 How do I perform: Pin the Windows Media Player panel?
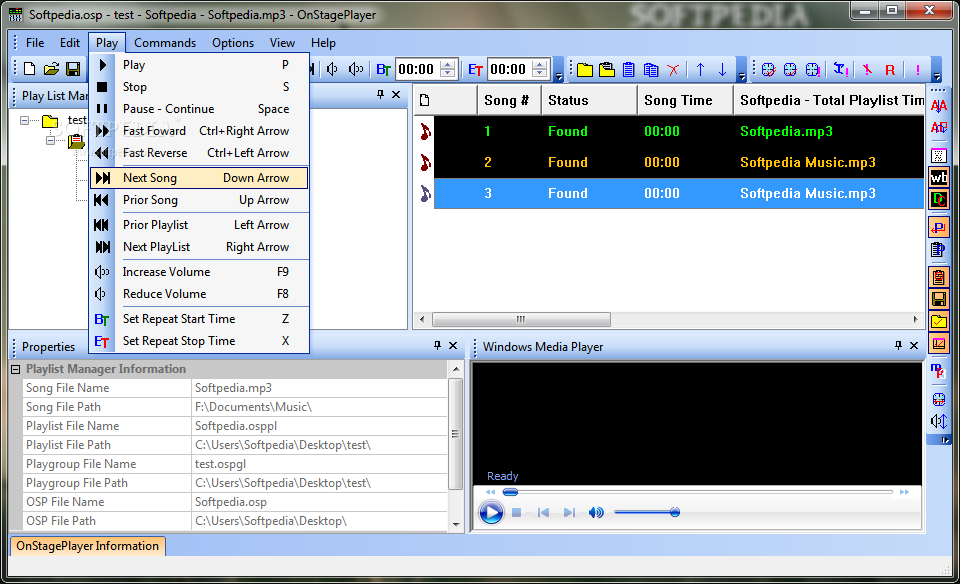[898, 345]
